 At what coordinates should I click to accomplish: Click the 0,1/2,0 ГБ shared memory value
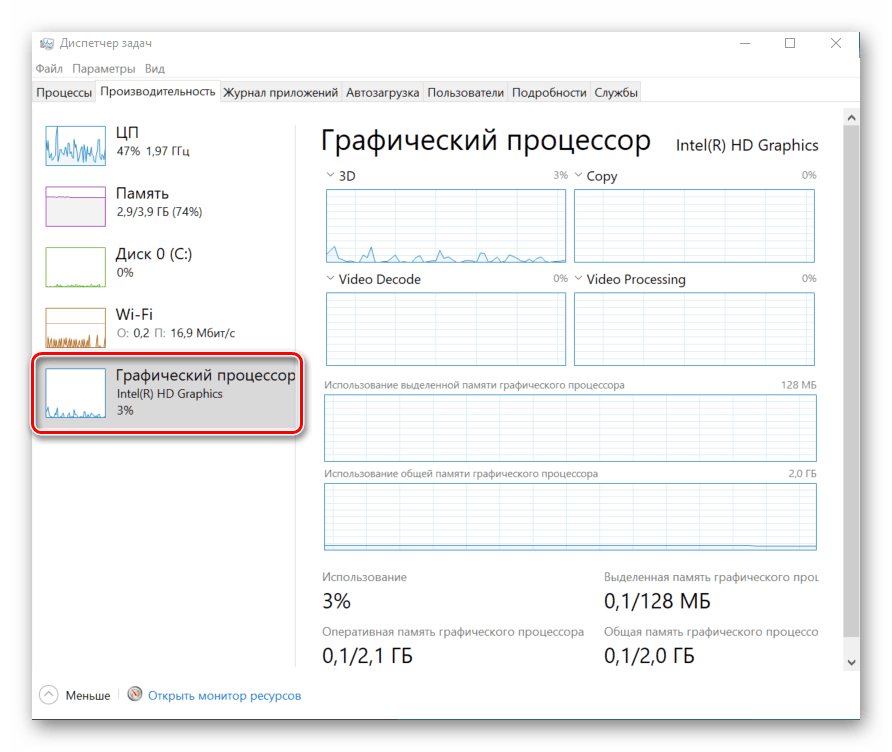coord(649,656)
